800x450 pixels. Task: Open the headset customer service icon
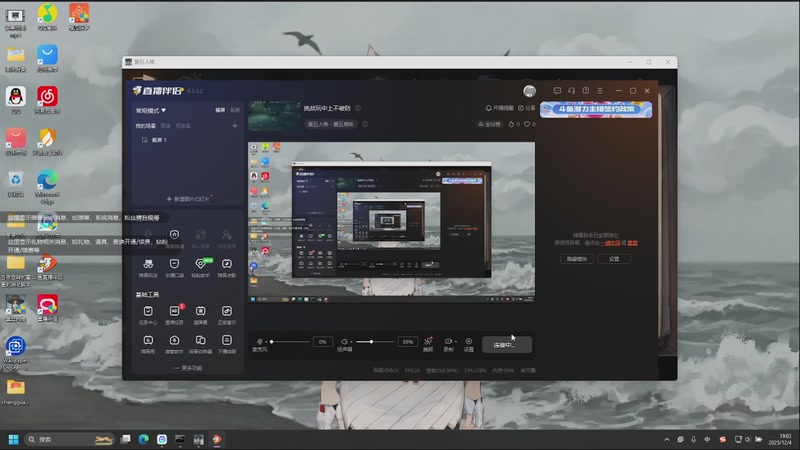pos(571,91)
